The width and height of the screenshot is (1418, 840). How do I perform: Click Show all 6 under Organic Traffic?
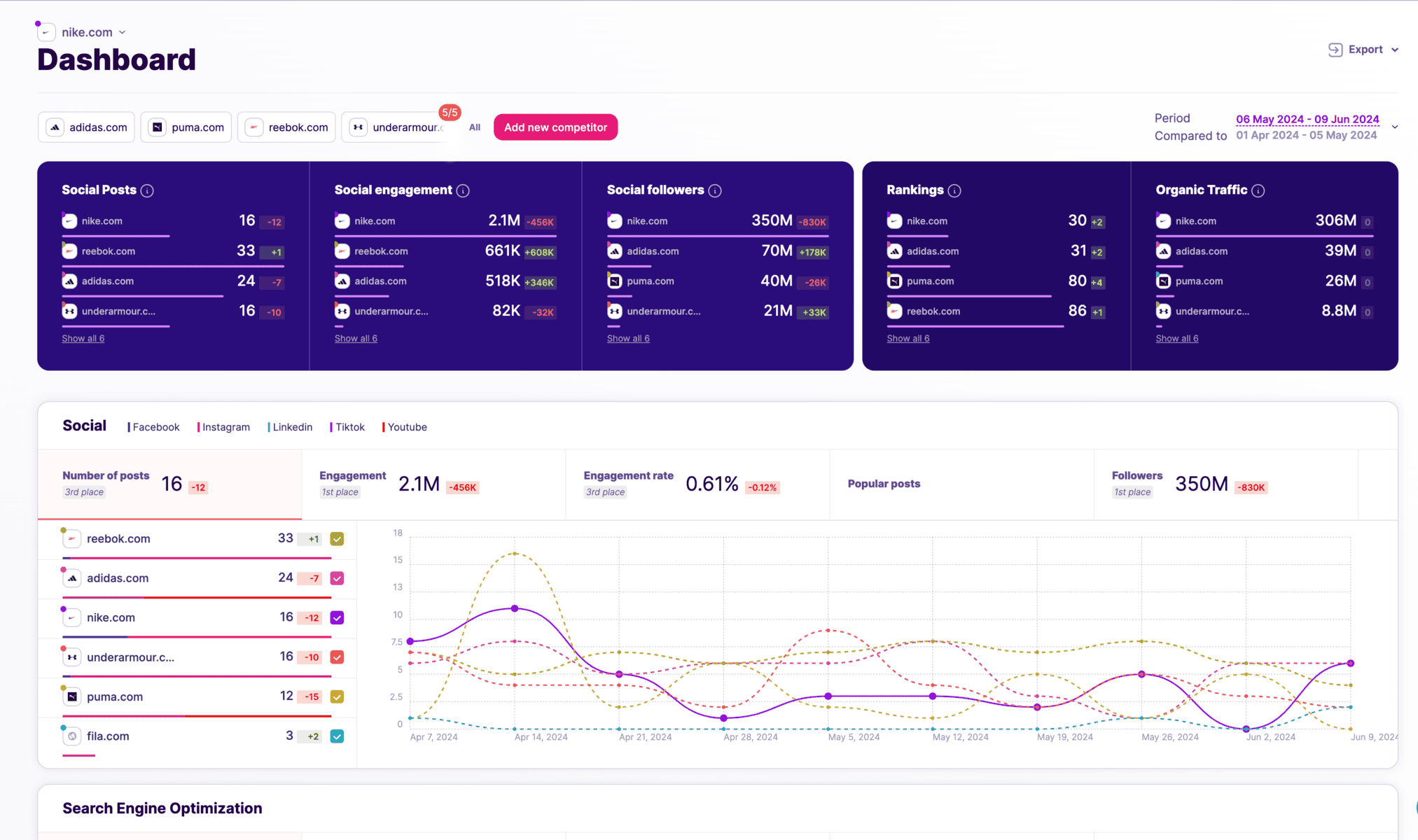point(1177,339)
